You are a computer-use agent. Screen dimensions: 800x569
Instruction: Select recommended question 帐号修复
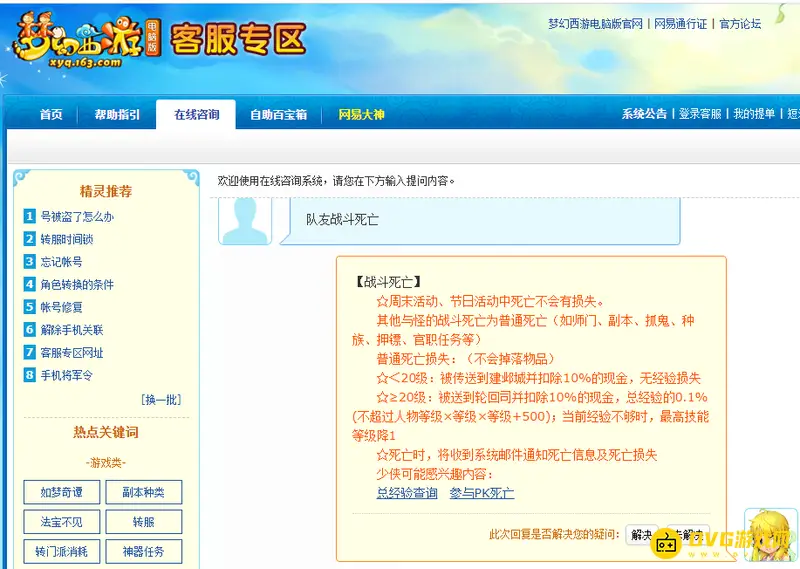click(x=61, y=307)
